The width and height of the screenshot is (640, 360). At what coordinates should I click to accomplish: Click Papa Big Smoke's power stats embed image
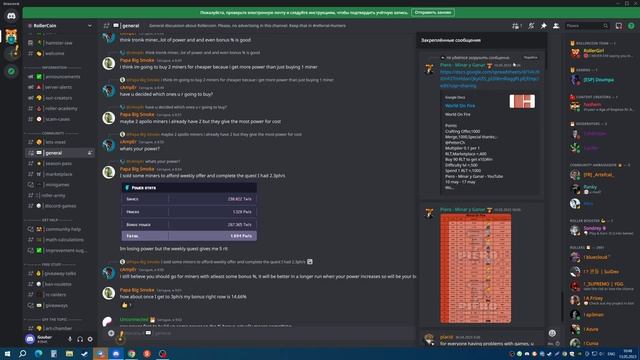pos(189,212)
